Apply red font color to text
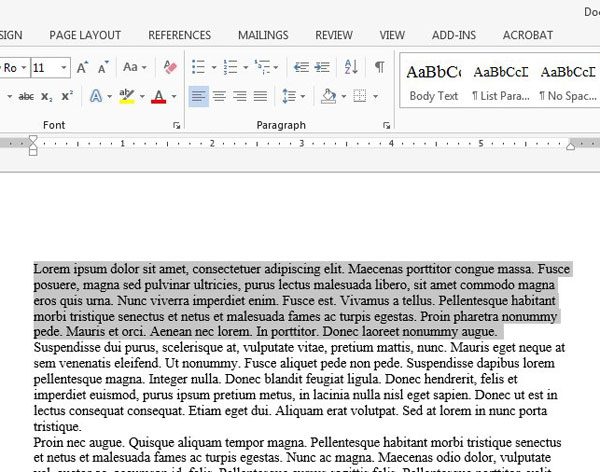 pyautogui.click(x=157, y=97)
